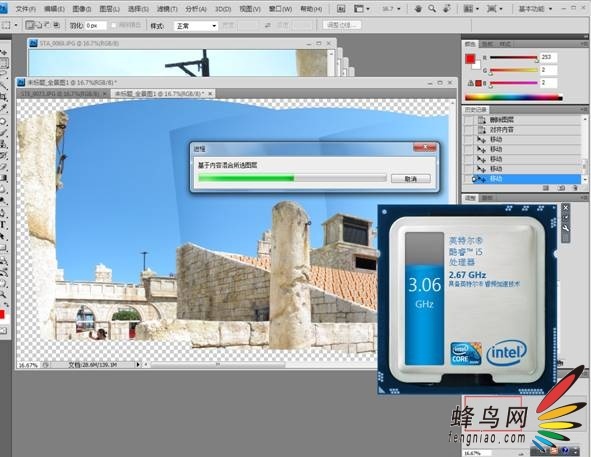Click the color spectrum ramp

pos(514,98)
